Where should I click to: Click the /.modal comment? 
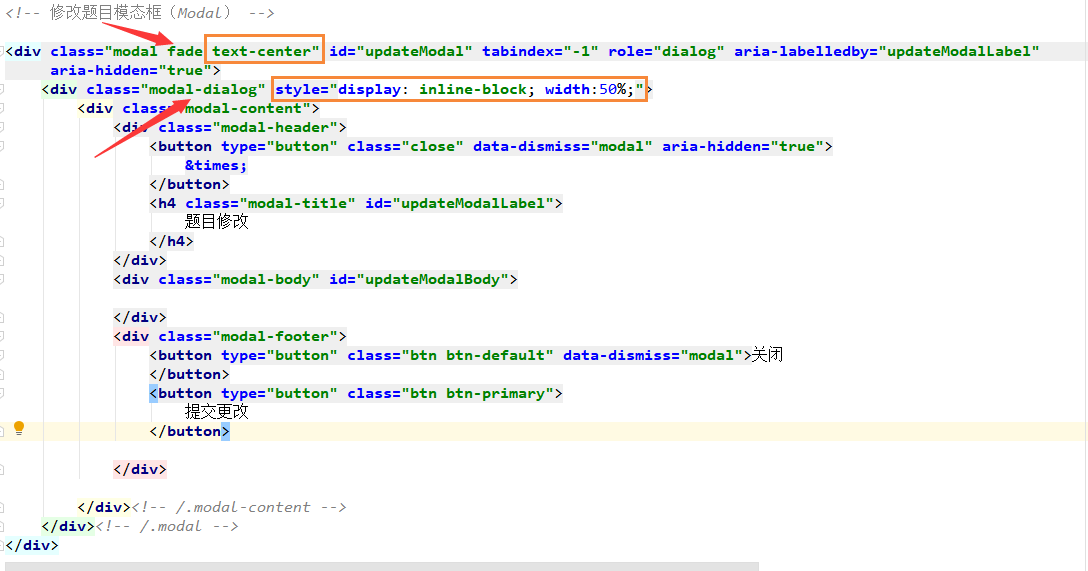point(167,526)
